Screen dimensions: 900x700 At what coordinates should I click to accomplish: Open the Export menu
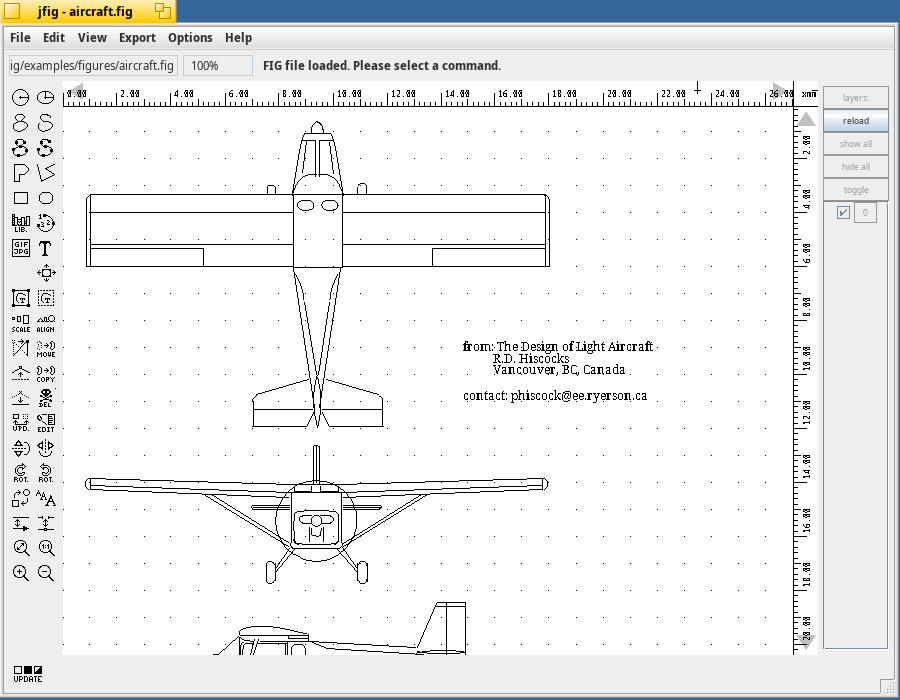pos(137,37)
